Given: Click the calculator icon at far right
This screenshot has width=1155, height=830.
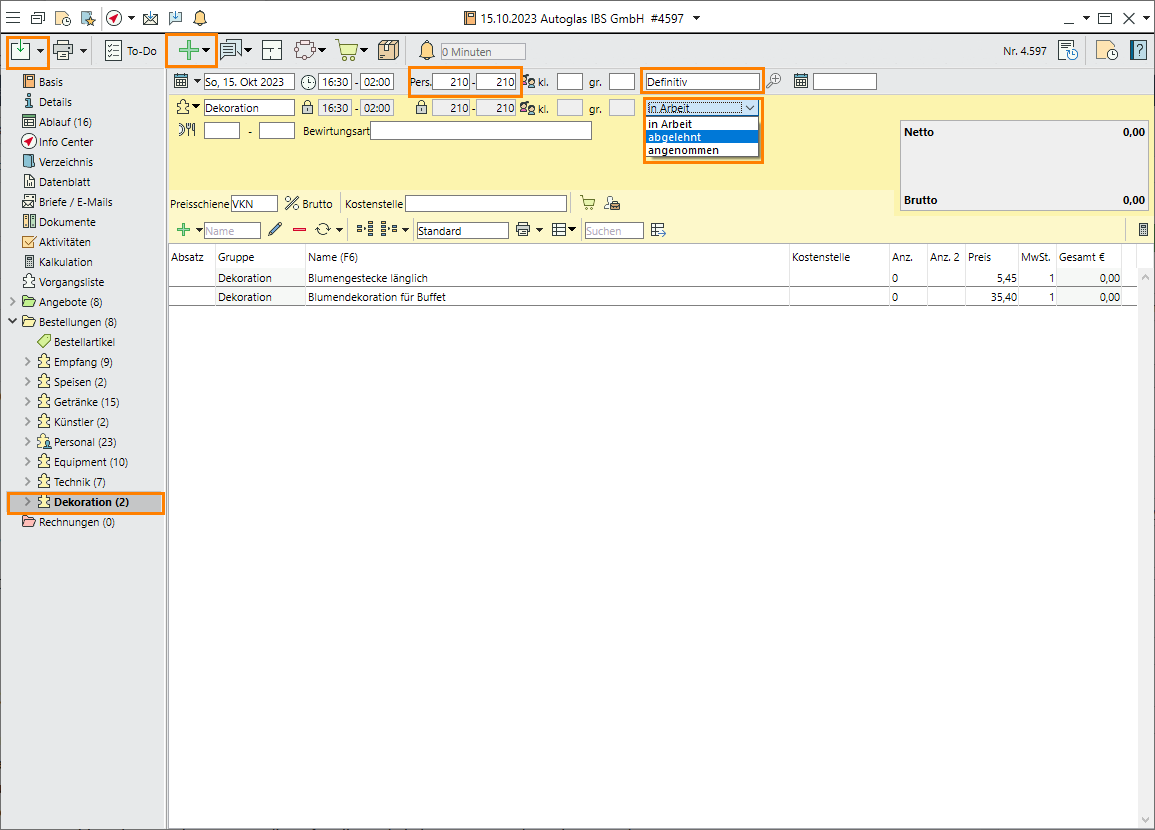Looking at the screenshot, I should [1143, 230].
